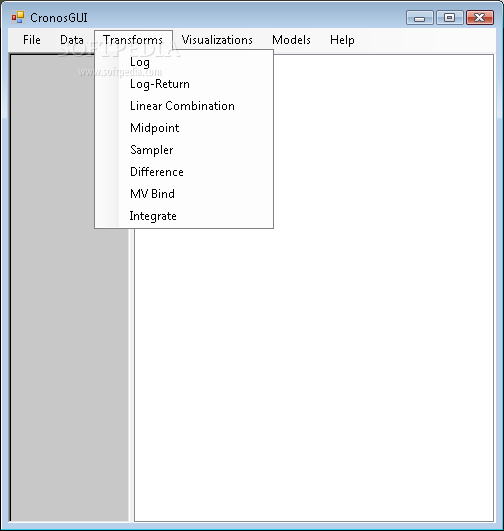
Task: Close the CronosGUI window
Action: [x=480, y=18]
